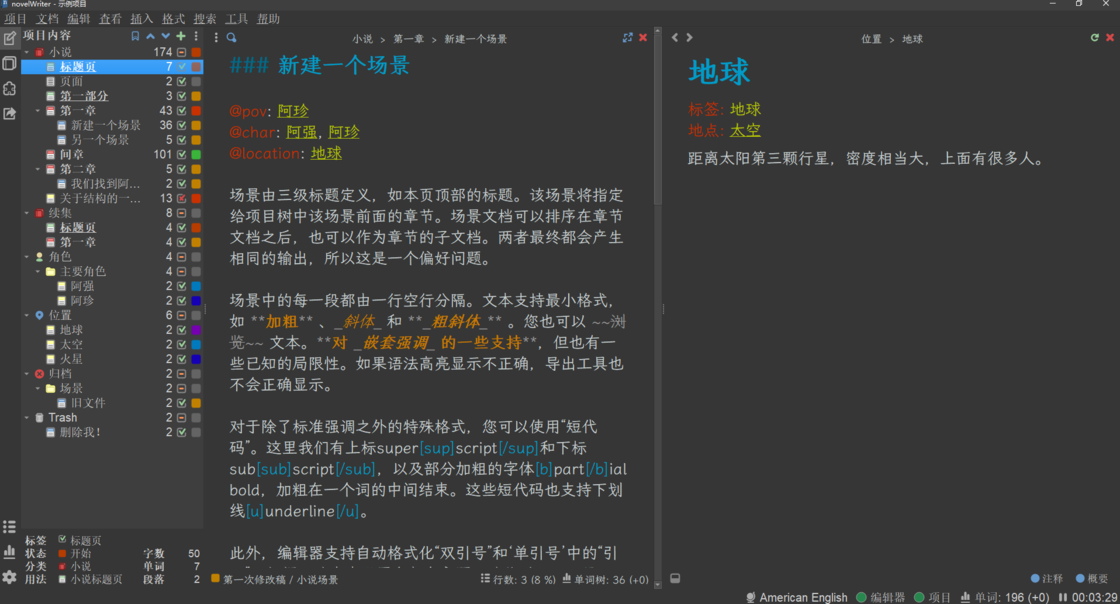Open the editor search magnifier icon

(231, 38)
